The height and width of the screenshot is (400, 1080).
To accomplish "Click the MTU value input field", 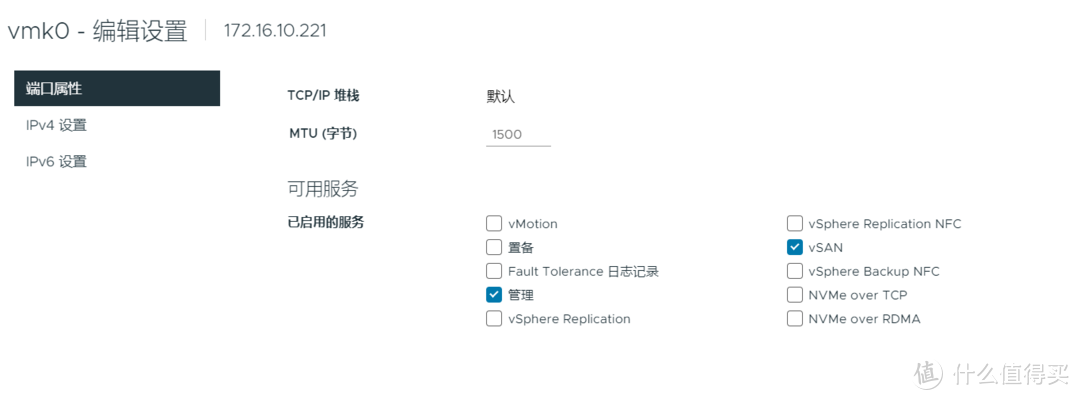I will (x=518, y=134).
